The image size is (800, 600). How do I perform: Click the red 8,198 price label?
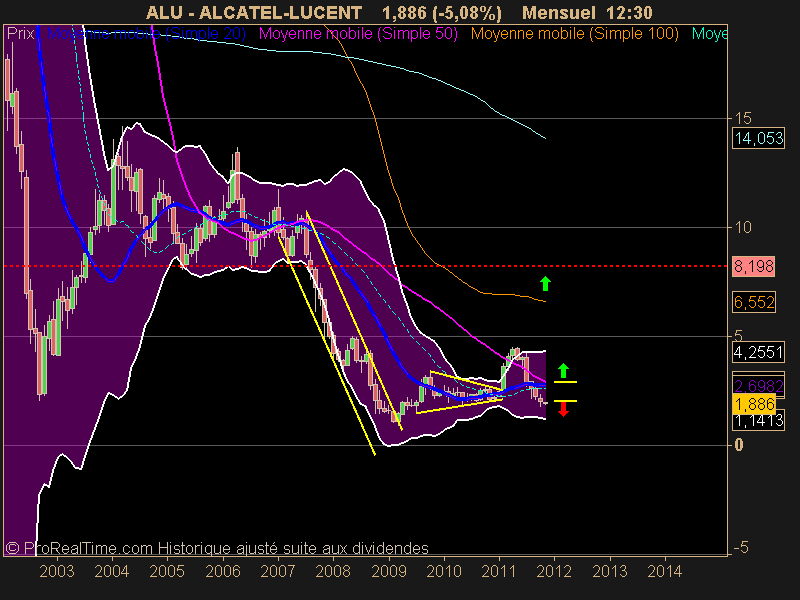(754, 266)
